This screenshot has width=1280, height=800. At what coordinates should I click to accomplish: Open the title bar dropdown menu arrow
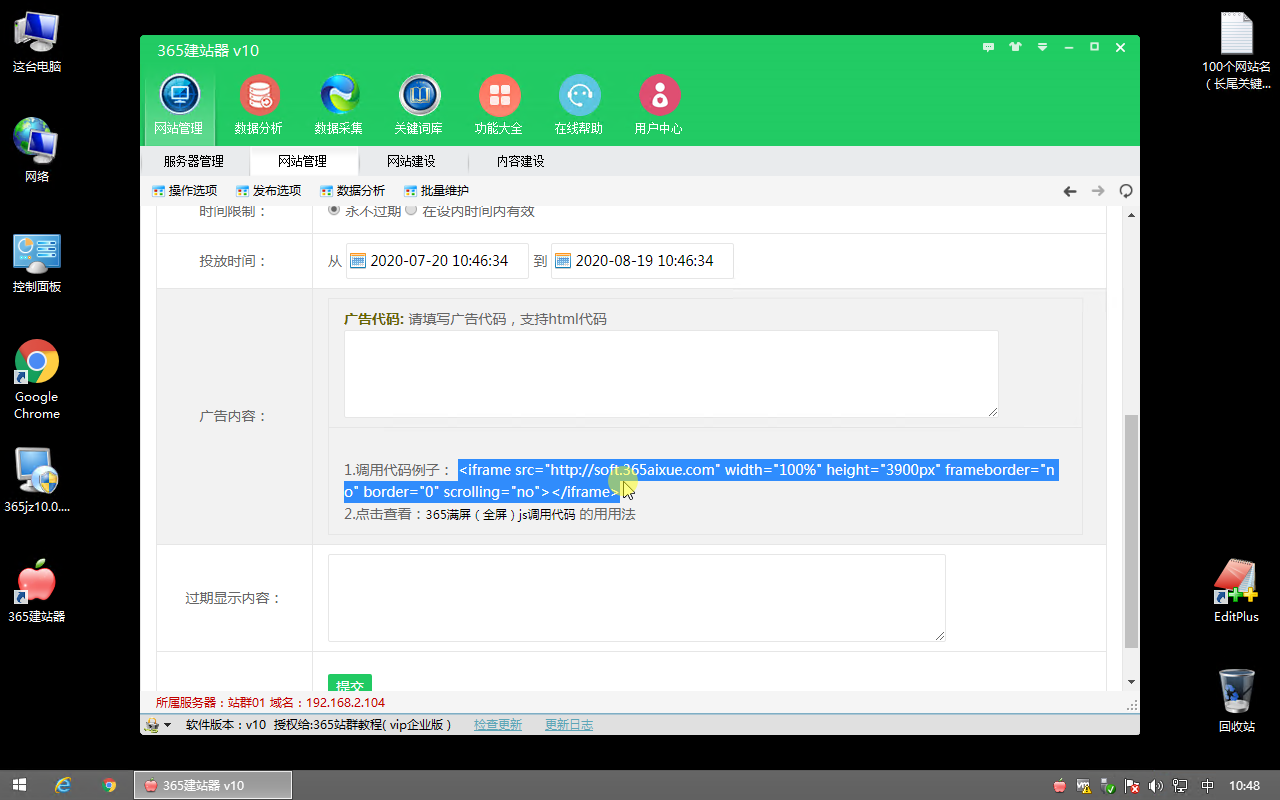click(1042, 47)
